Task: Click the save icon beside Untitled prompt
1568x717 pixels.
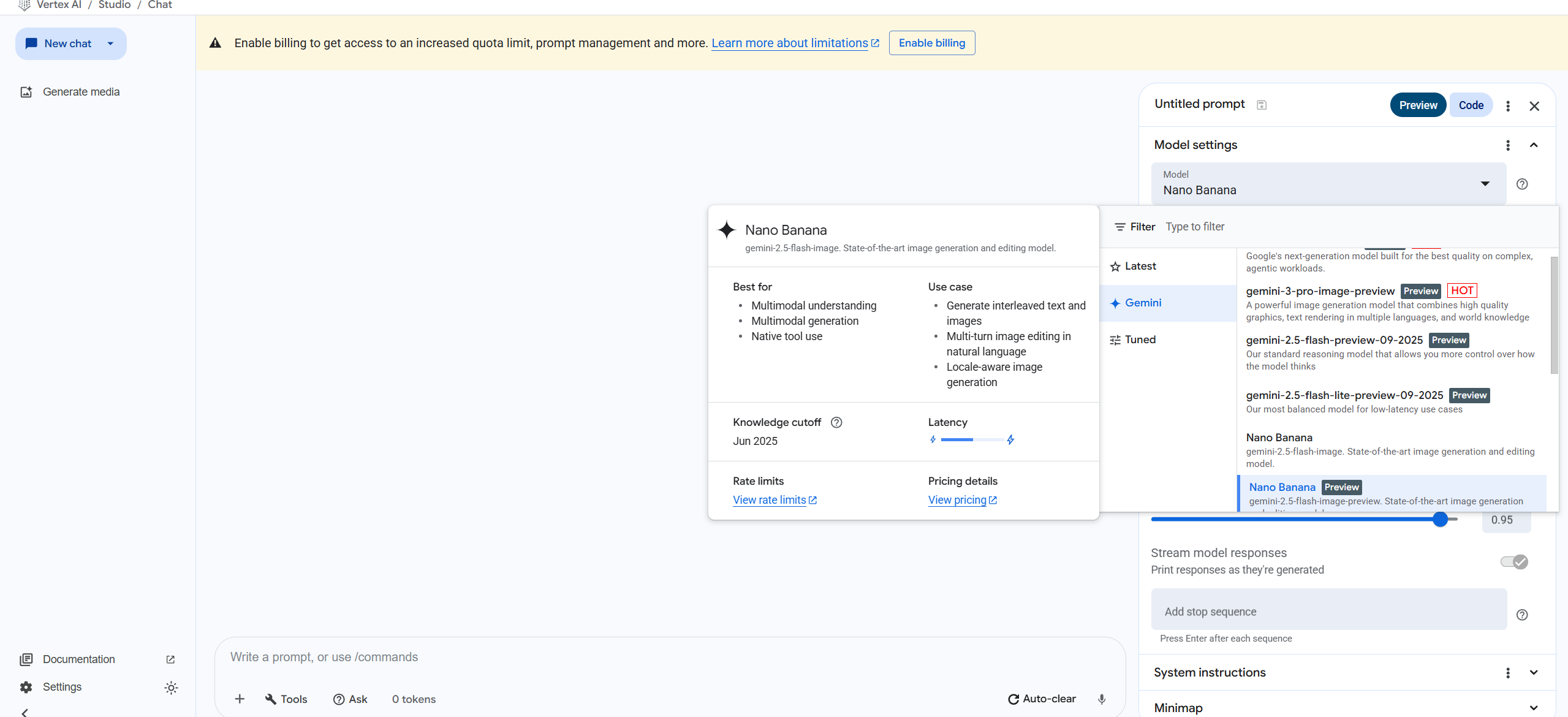Action: (x=1262, y=105)
